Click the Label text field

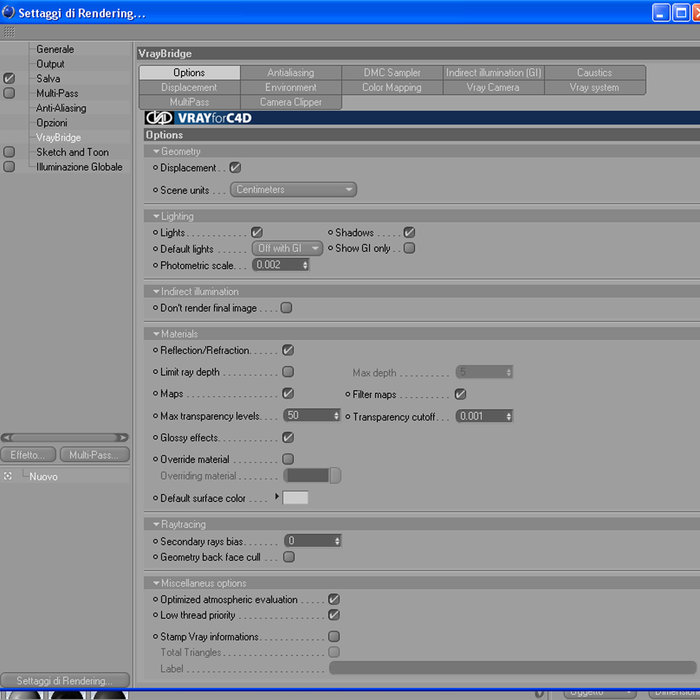coord(513,668)
